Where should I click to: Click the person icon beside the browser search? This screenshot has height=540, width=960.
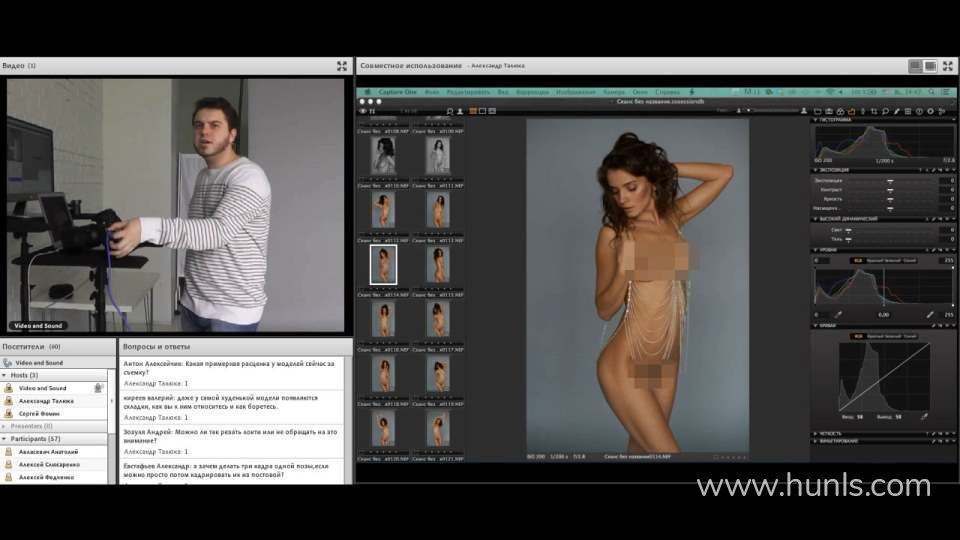click(460, 111)
